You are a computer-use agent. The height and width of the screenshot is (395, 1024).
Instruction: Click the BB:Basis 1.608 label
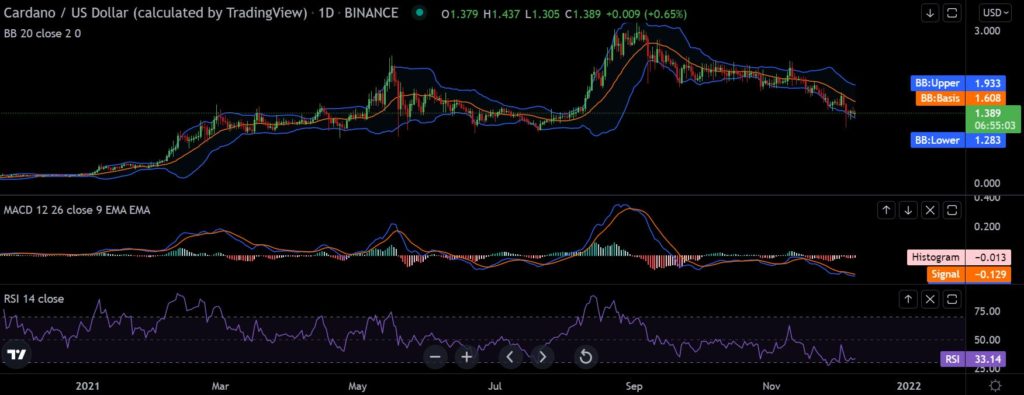point(961,99)
